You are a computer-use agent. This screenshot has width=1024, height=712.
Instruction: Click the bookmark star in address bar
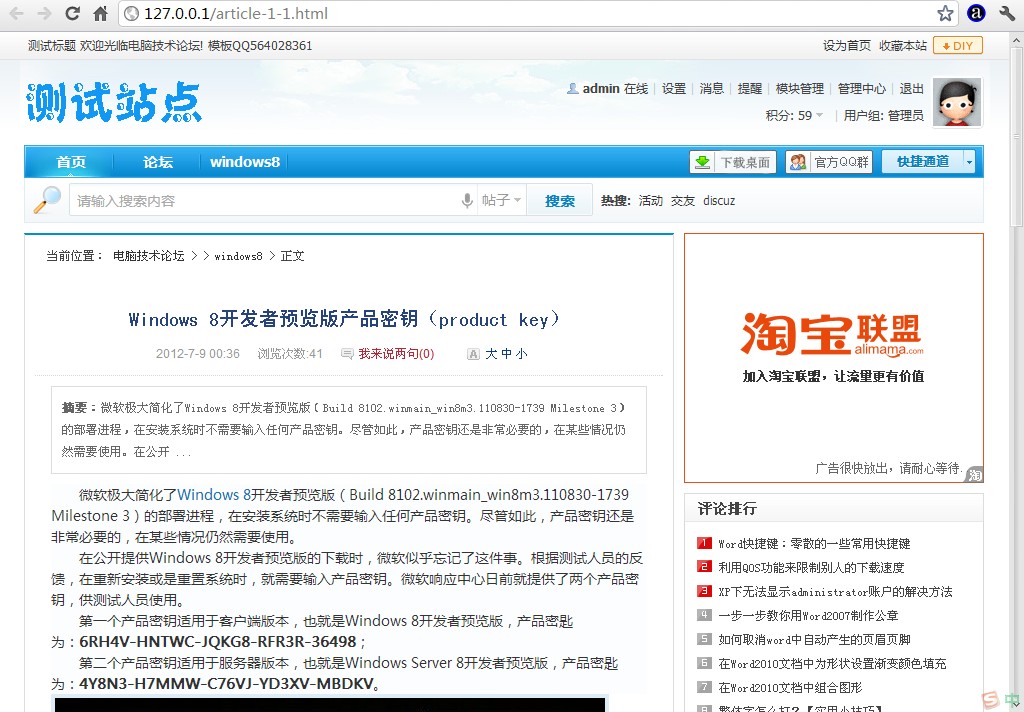[944, 13]
